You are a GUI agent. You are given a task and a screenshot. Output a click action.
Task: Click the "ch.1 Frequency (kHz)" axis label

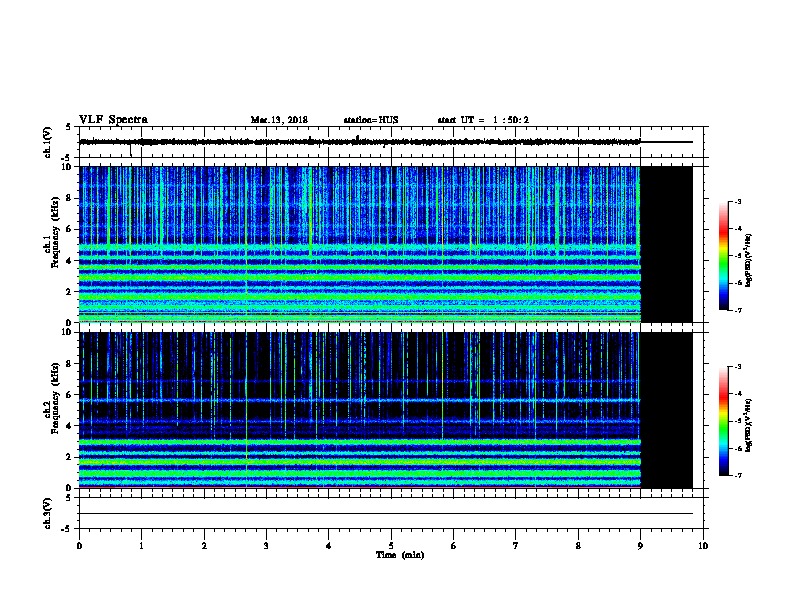point(52,232)
